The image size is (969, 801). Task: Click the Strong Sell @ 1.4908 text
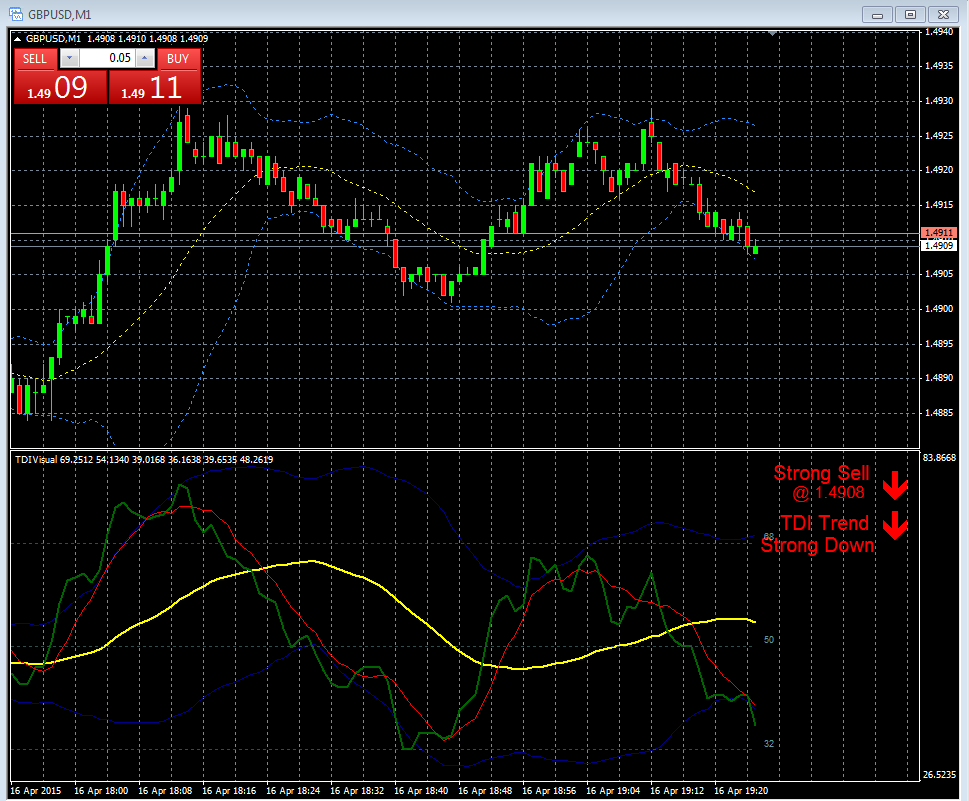pyautogui.click(x=821, y=482)
